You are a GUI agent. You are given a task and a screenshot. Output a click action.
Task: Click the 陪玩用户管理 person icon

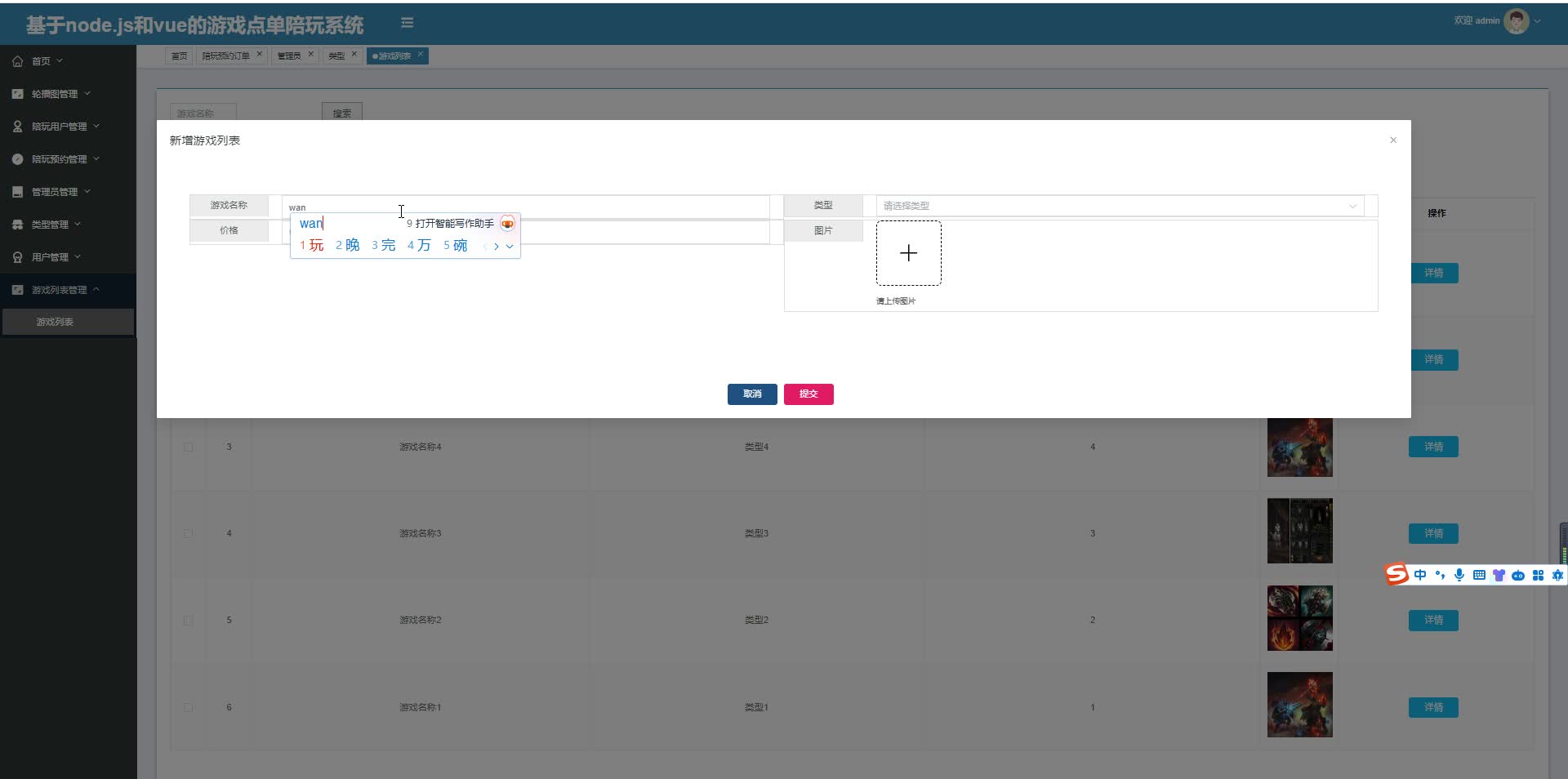click(17, 127)
